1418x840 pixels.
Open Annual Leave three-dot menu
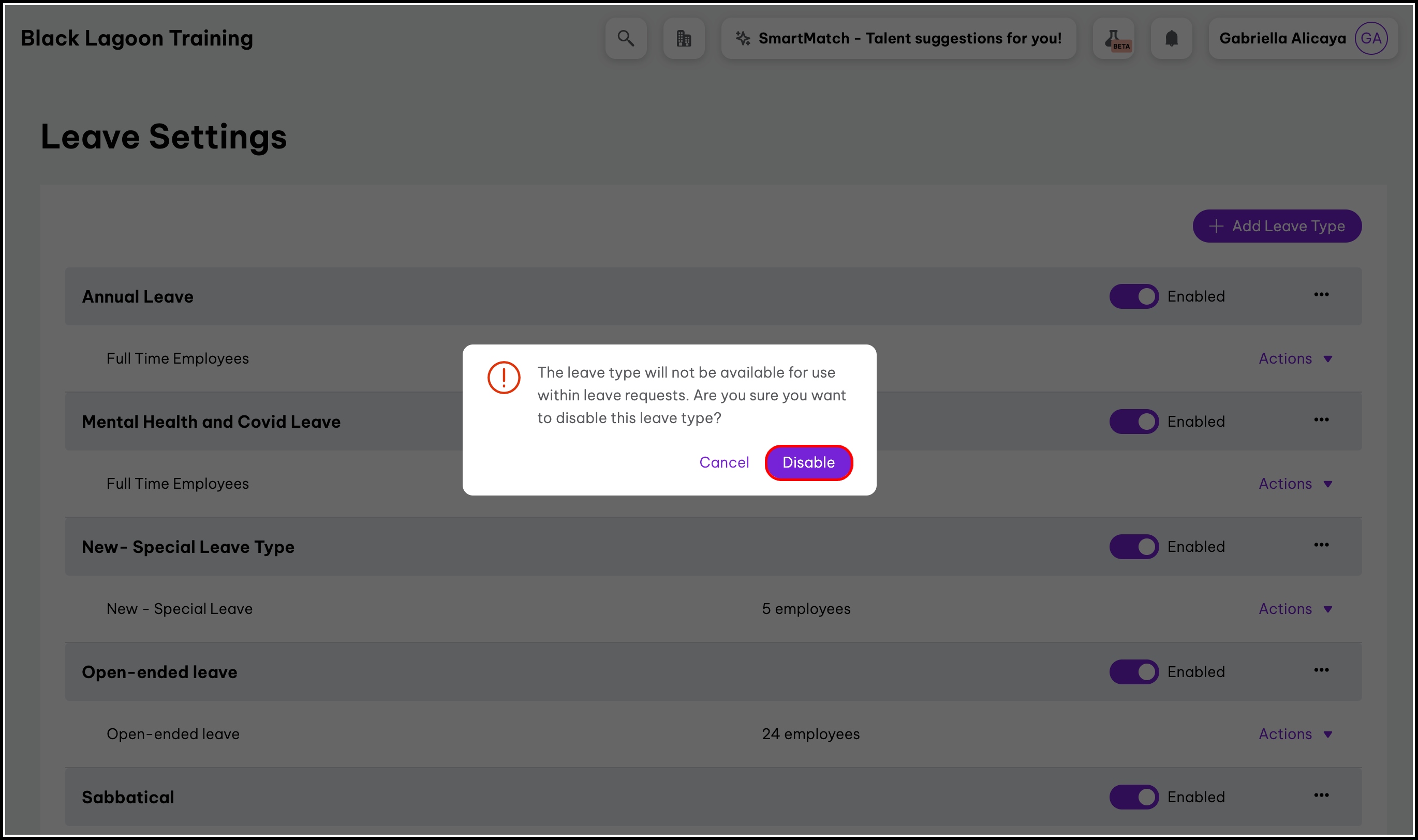(1321, 295)
